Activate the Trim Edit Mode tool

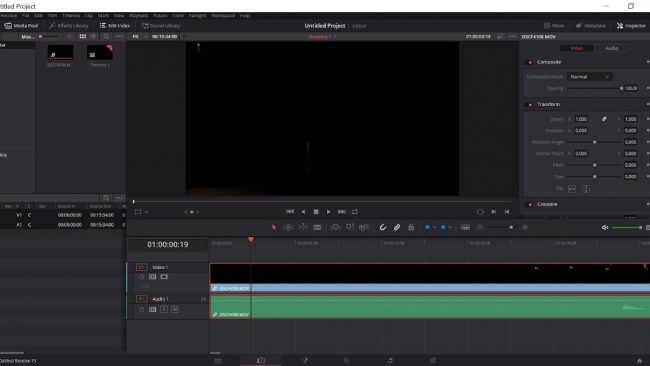289,227
